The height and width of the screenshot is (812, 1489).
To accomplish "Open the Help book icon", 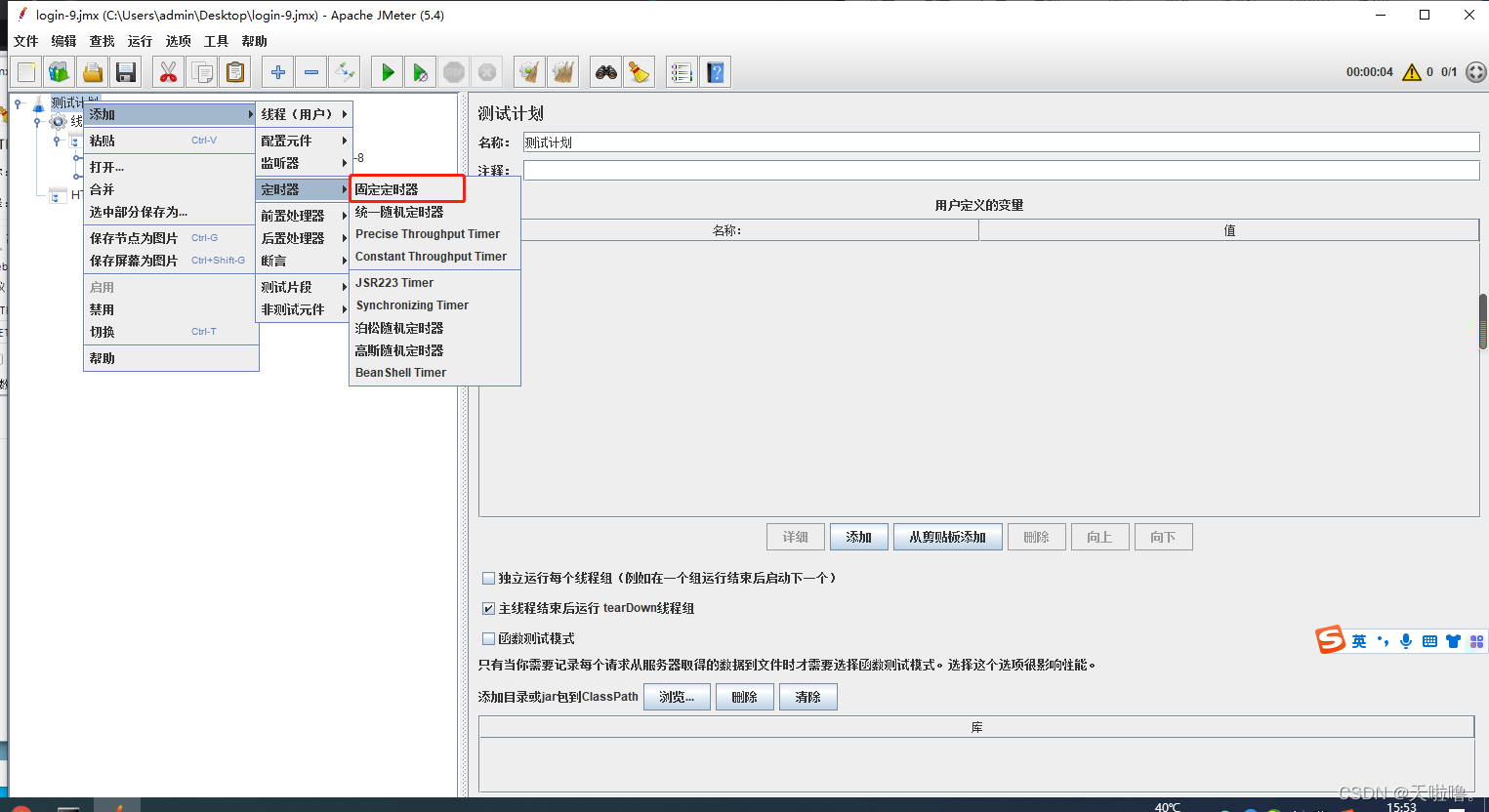I will click(x=716, y=72).
